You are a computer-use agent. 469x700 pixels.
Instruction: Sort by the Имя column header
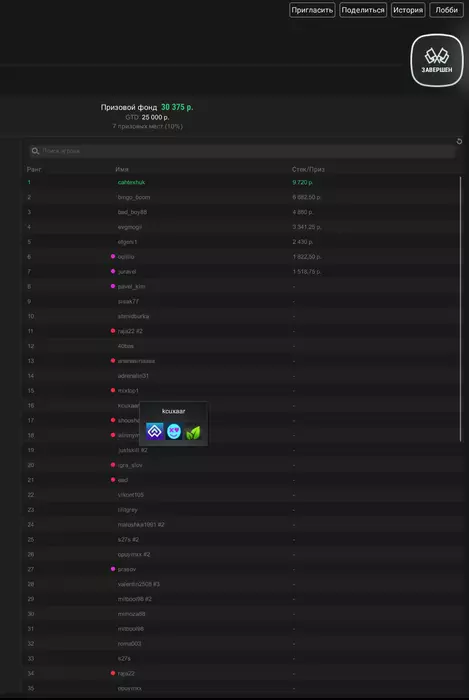122,170
